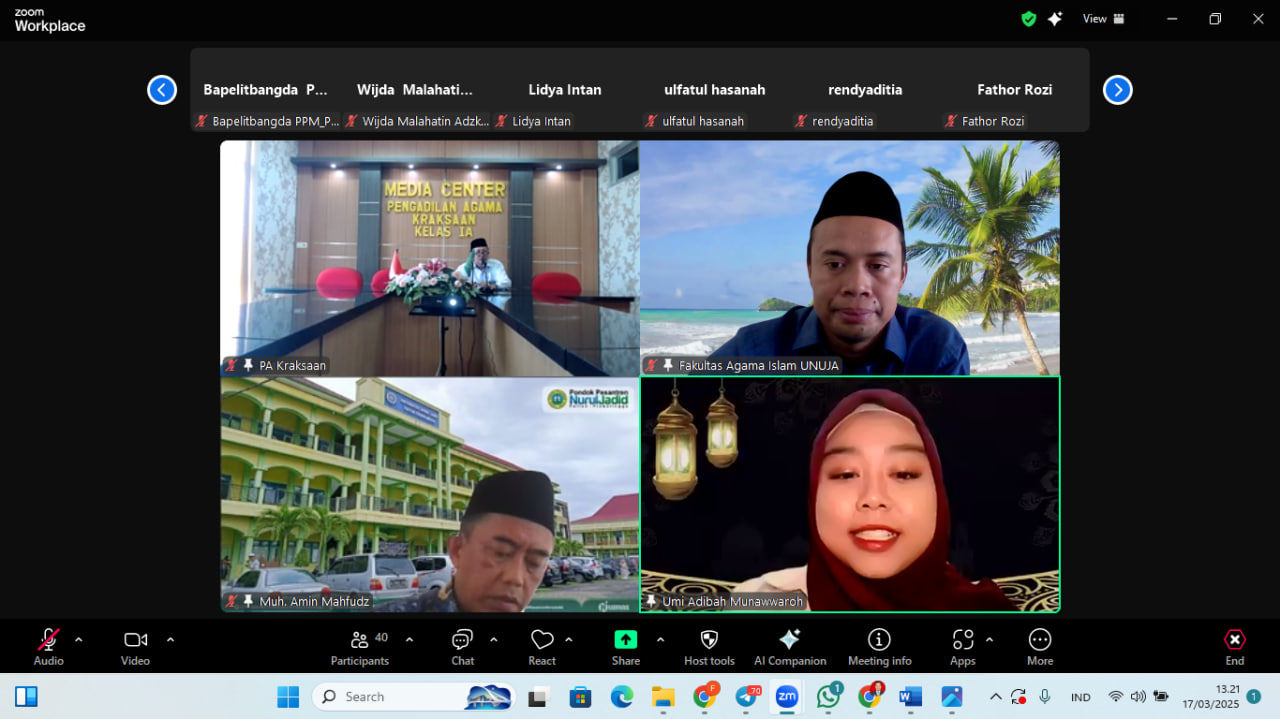The height and width of the screenshot is (719, 1280).
Task: Open Microsoft Word from taskbar
Action: (910, 697)
